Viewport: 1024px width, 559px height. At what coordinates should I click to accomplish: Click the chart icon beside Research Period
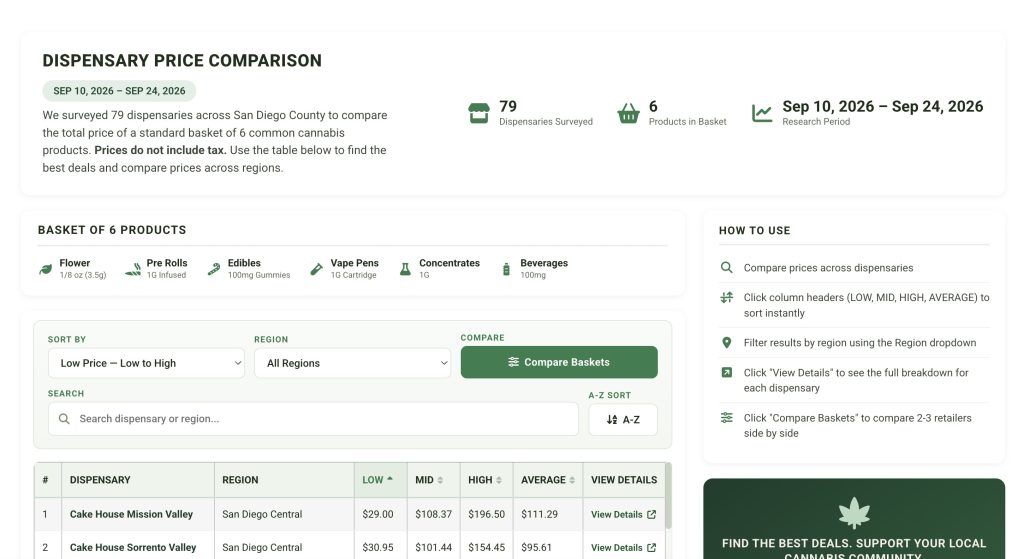(x=761, y=113)
